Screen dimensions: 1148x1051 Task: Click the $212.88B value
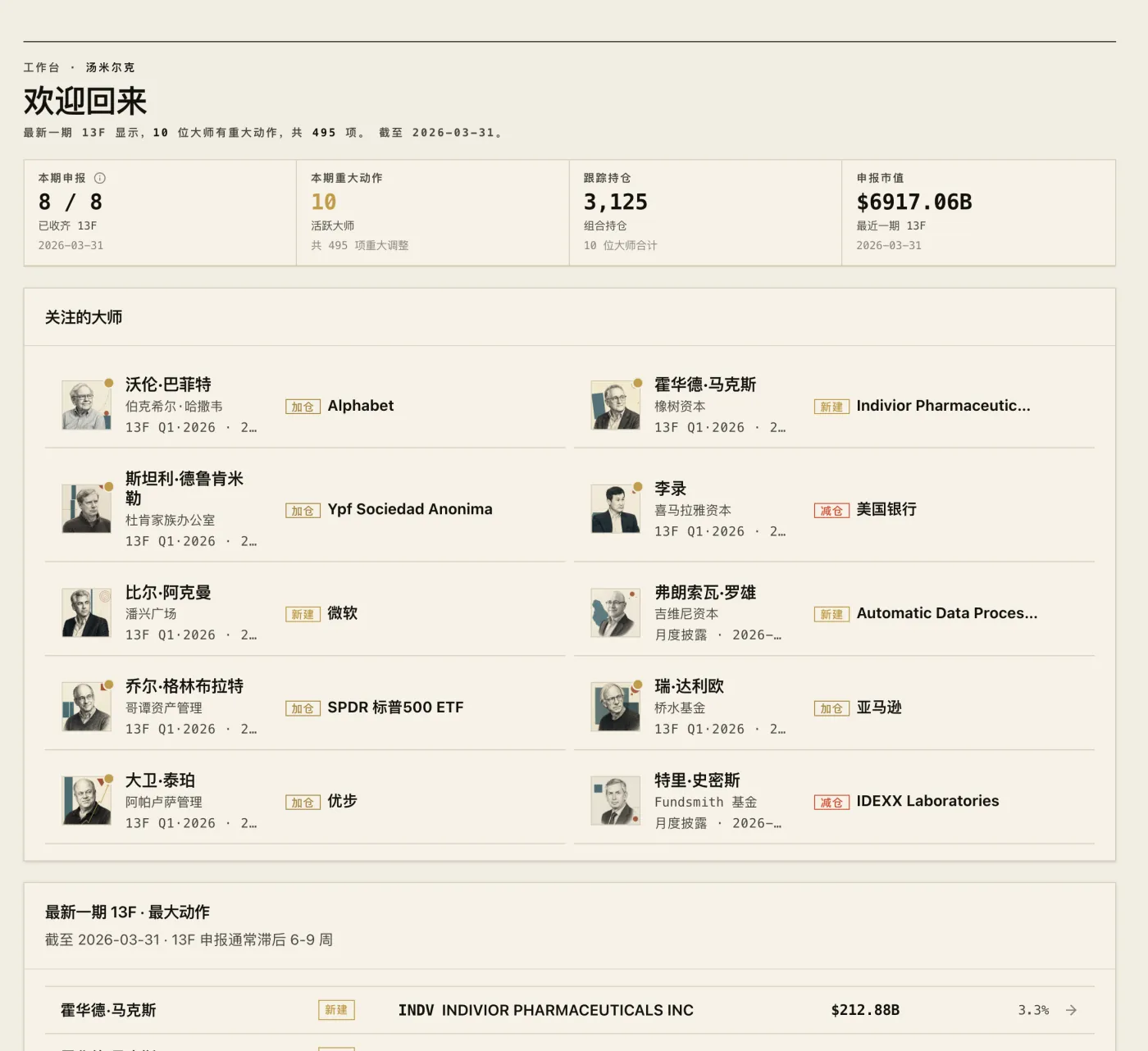(x=865, y=1010)
